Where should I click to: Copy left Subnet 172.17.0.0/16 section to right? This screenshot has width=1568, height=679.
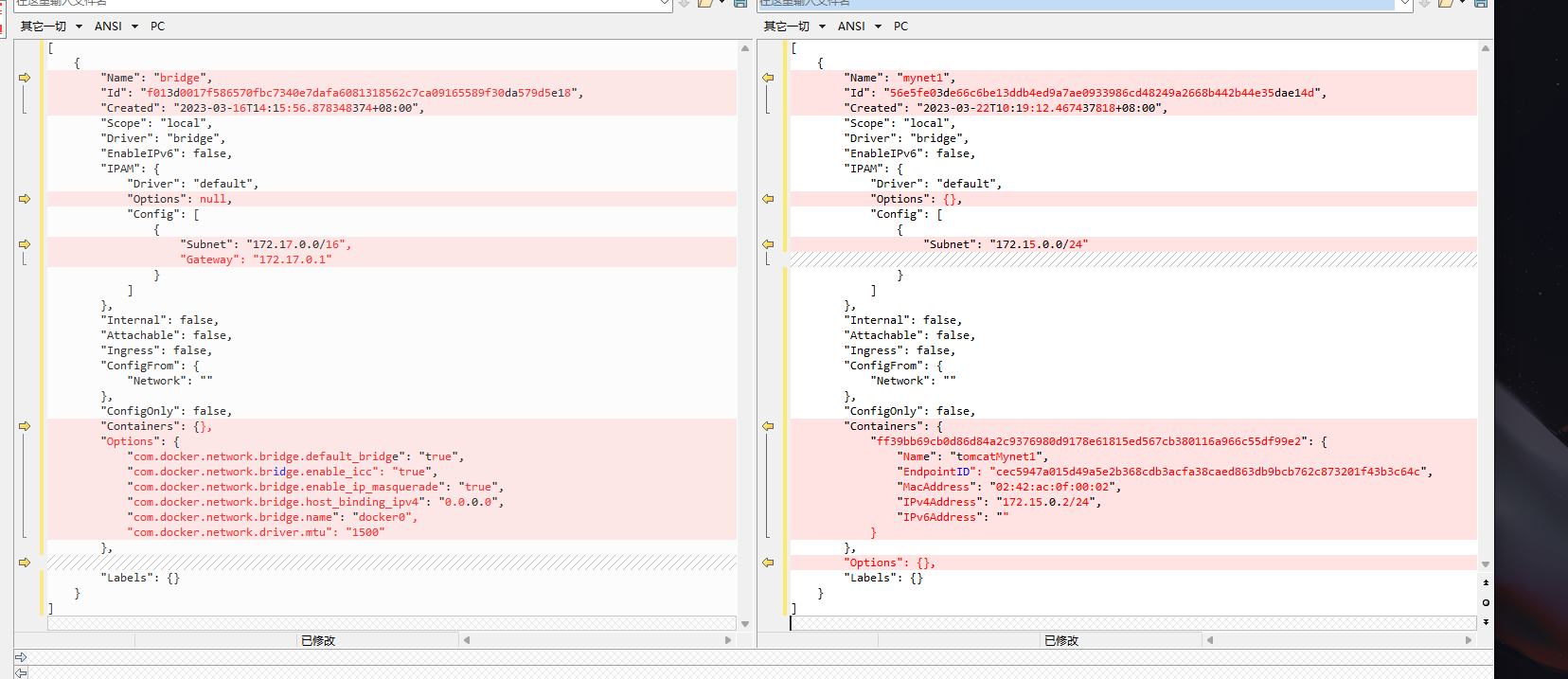25,244
